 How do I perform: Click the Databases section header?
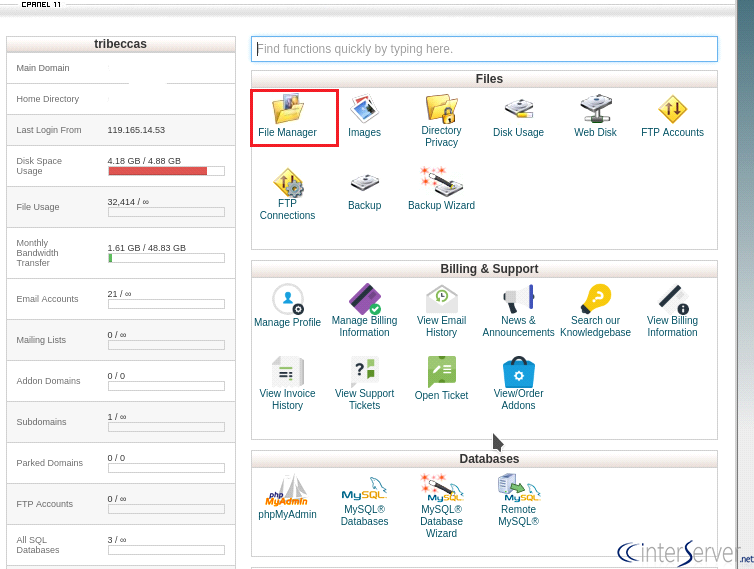pyautogui.click(x=484, y=459)
